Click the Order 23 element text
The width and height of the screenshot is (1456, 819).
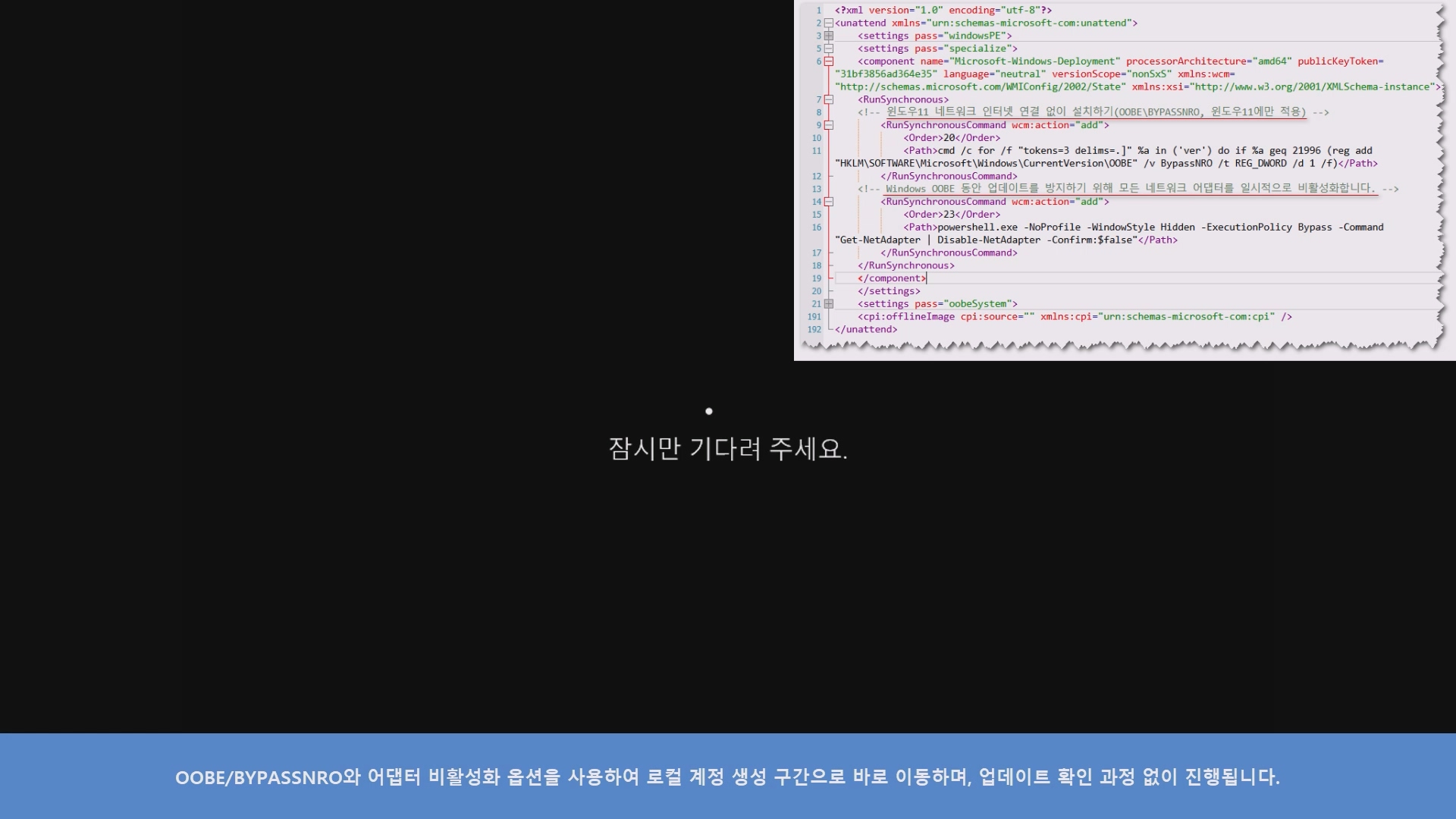point(951,215)
